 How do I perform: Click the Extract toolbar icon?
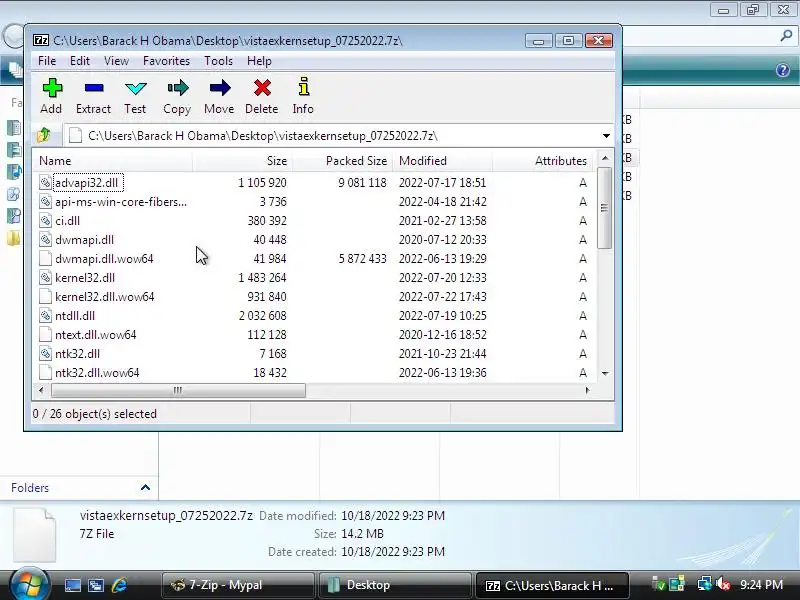click(94, 88)
